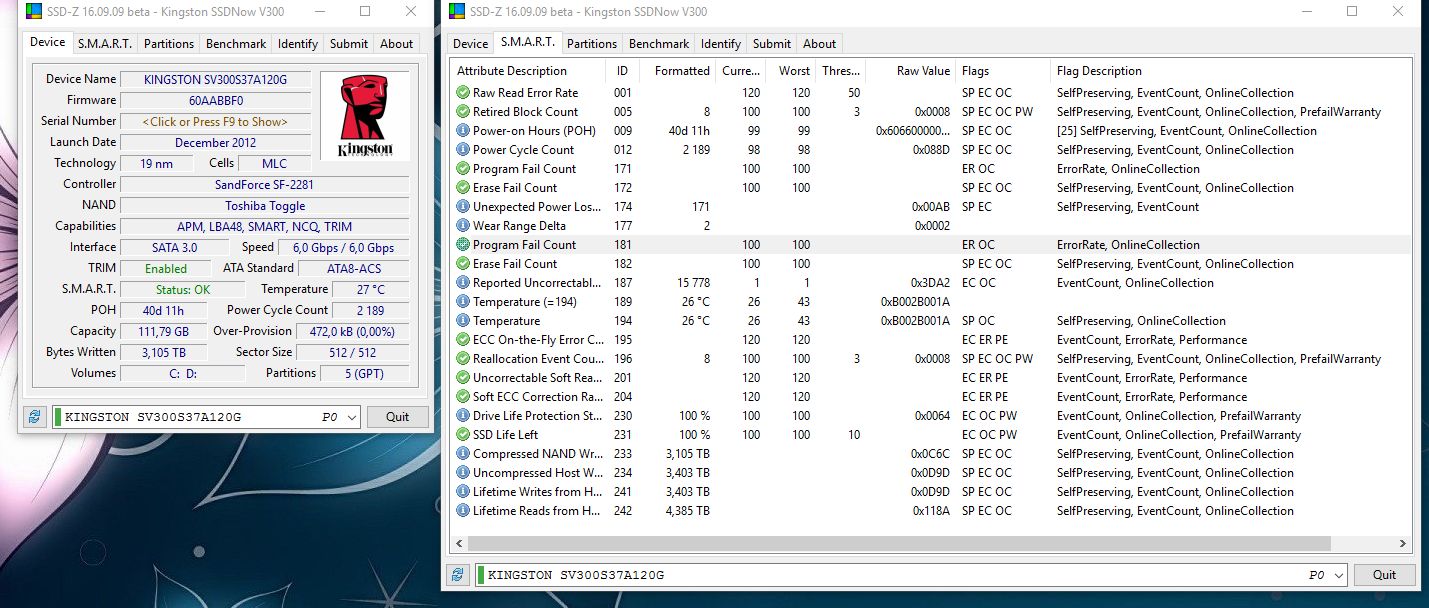Viewport: 1429px width, 608px height.
Task: Click the refresh icon in the Device window
Action: point(35,417)
